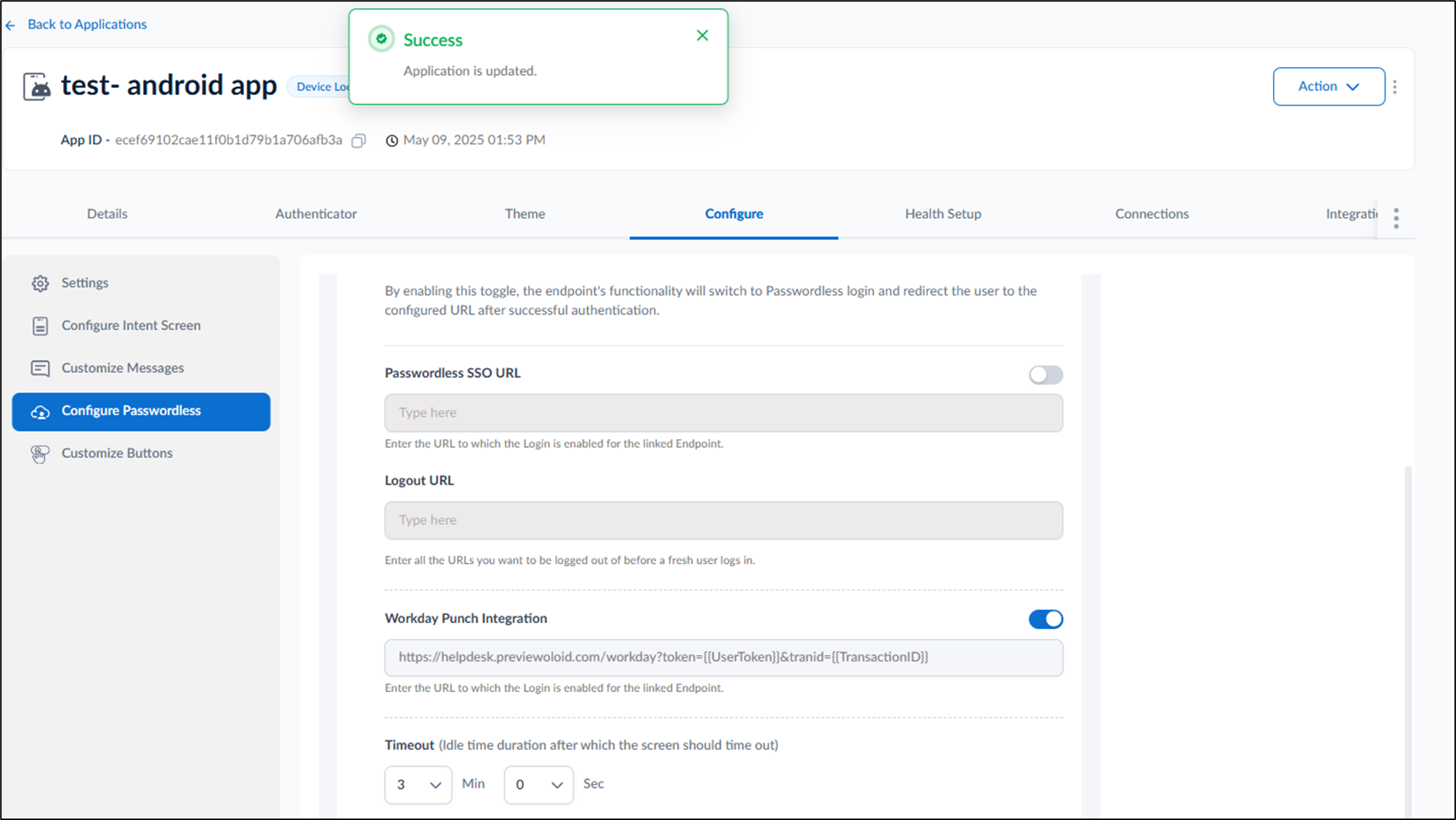The height and width of the screenshot is (820, 1456).
Task: Copy the App ID with copy icon
Action: (x=359, y=140)
